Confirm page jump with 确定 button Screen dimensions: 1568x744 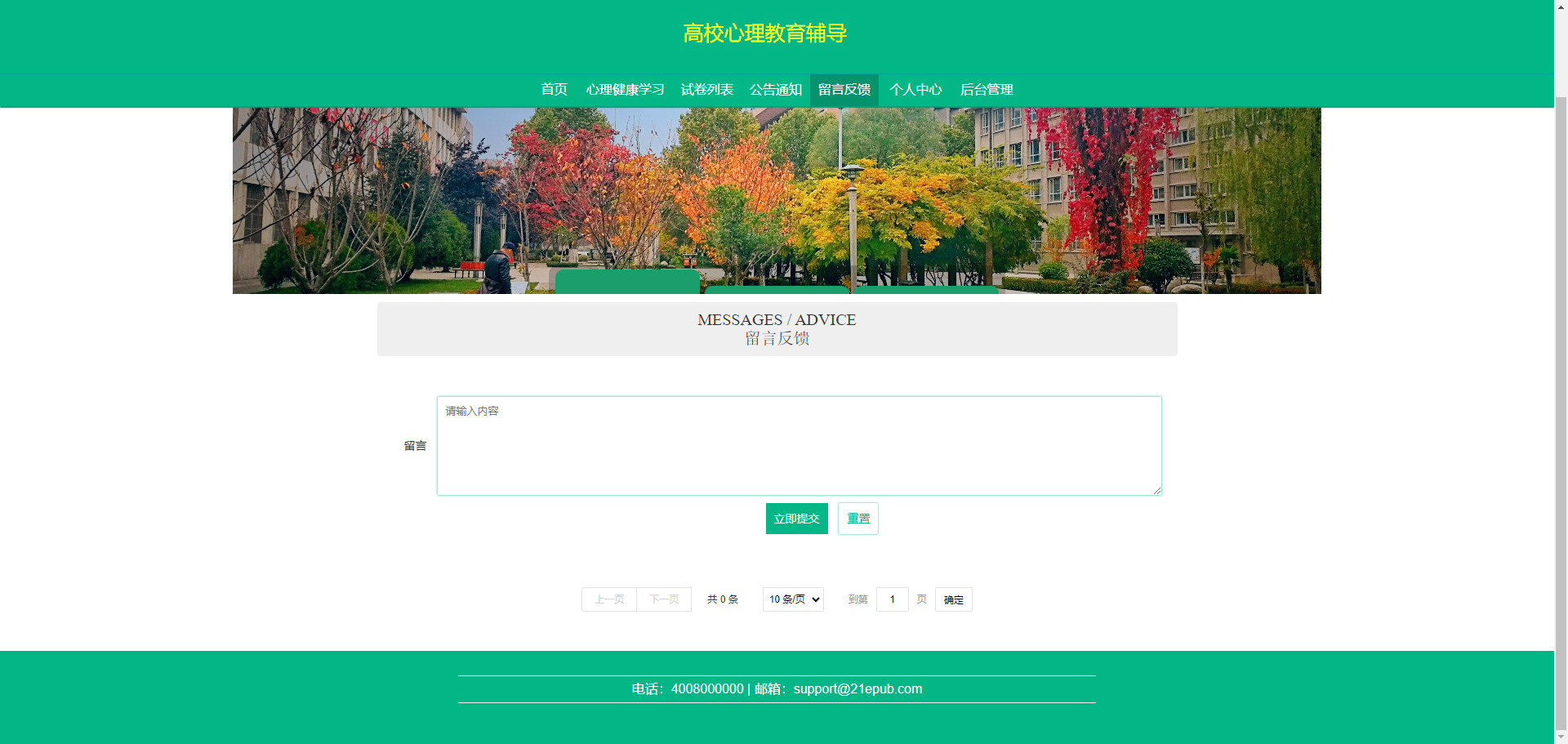954,599
